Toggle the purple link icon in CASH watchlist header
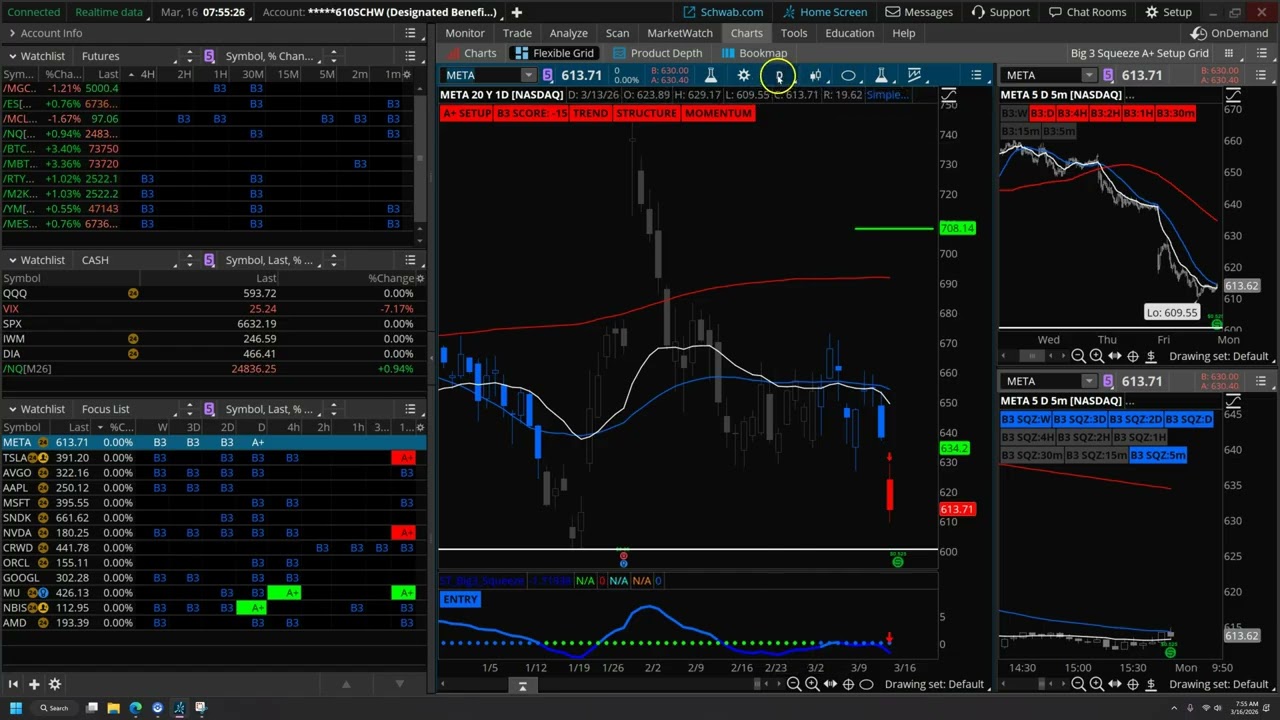The width and height of the screenshot is (1280, 720). click(x=209, y=260)
